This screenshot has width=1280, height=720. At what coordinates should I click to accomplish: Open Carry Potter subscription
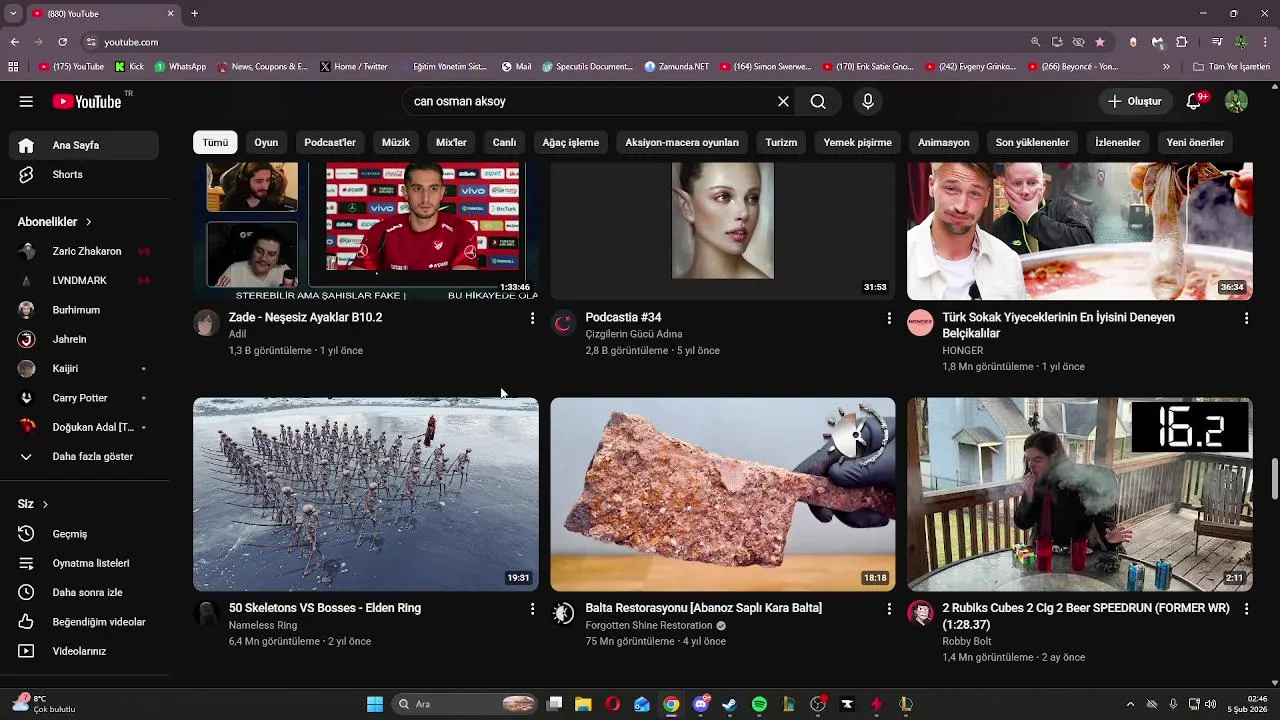point(85,398)
